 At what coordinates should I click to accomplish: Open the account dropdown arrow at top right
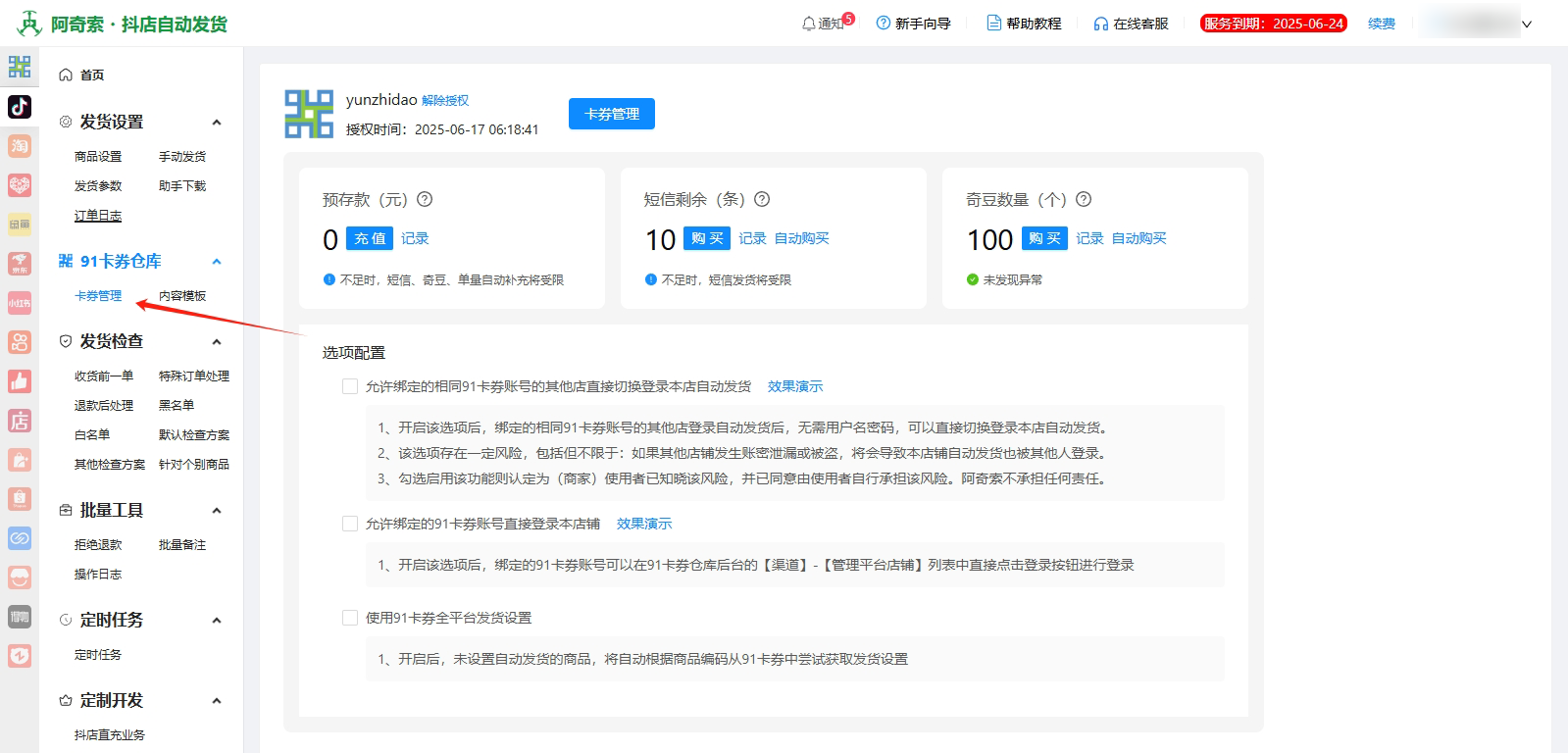coord(1527,25)
